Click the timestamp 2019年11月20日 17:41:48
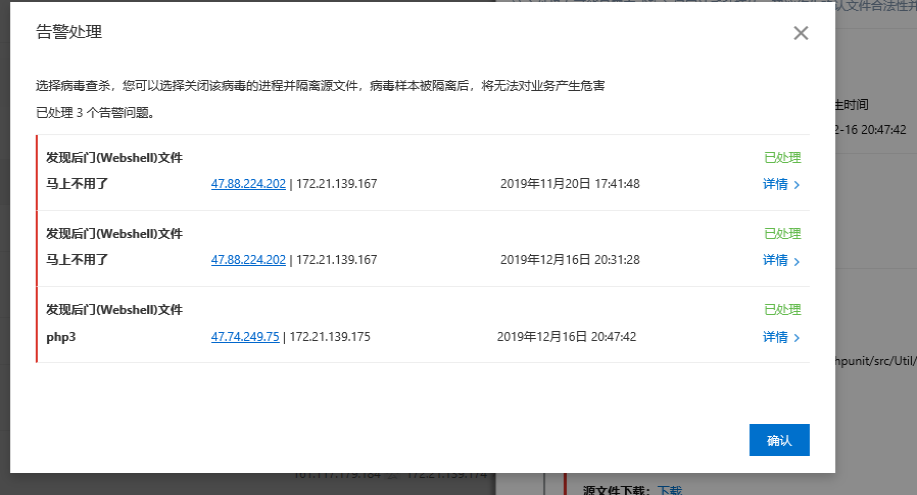Viewport: 917px width, 495px height. pos(569,183)
